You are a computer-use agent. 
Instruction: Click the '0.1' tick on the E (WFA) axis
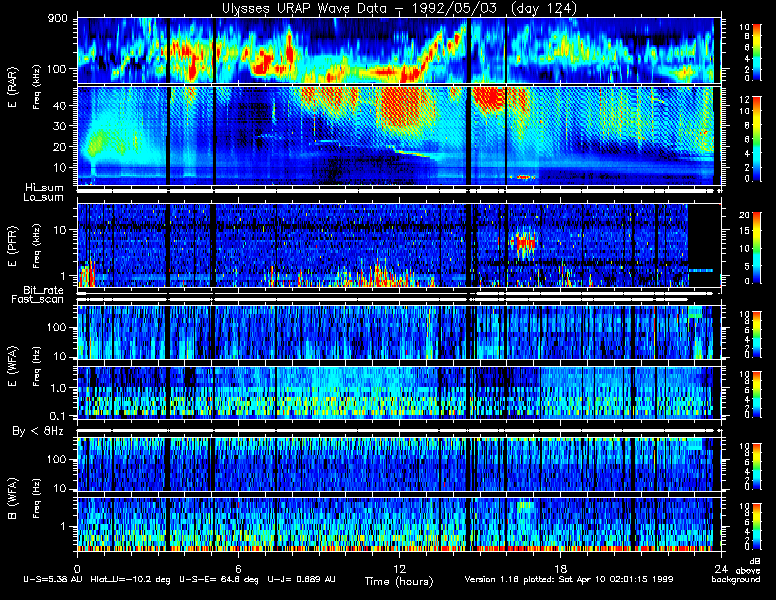pos(57,416)
